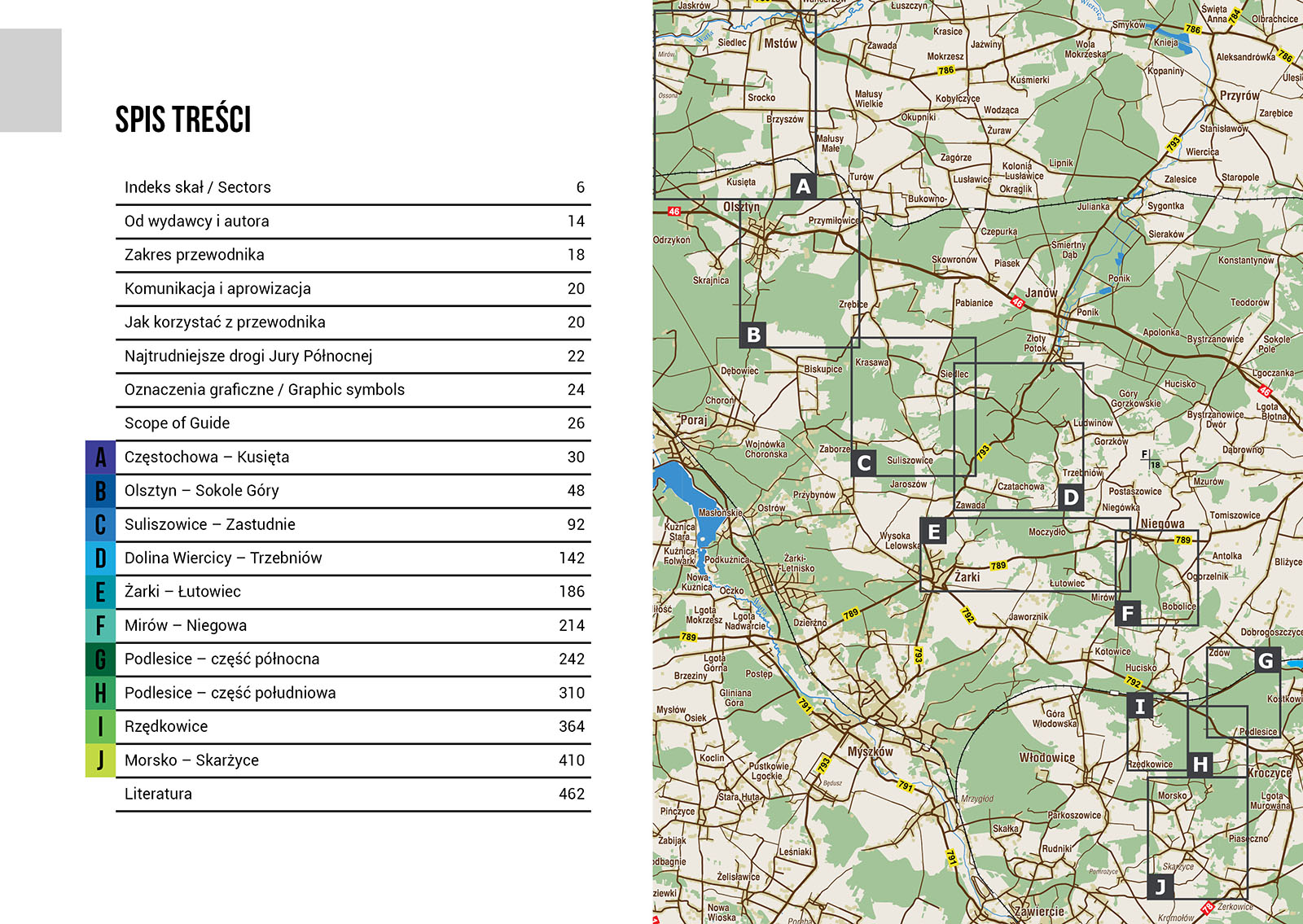Open chapter 'Olsztyn – Sokole Góry'

(353, 491)
